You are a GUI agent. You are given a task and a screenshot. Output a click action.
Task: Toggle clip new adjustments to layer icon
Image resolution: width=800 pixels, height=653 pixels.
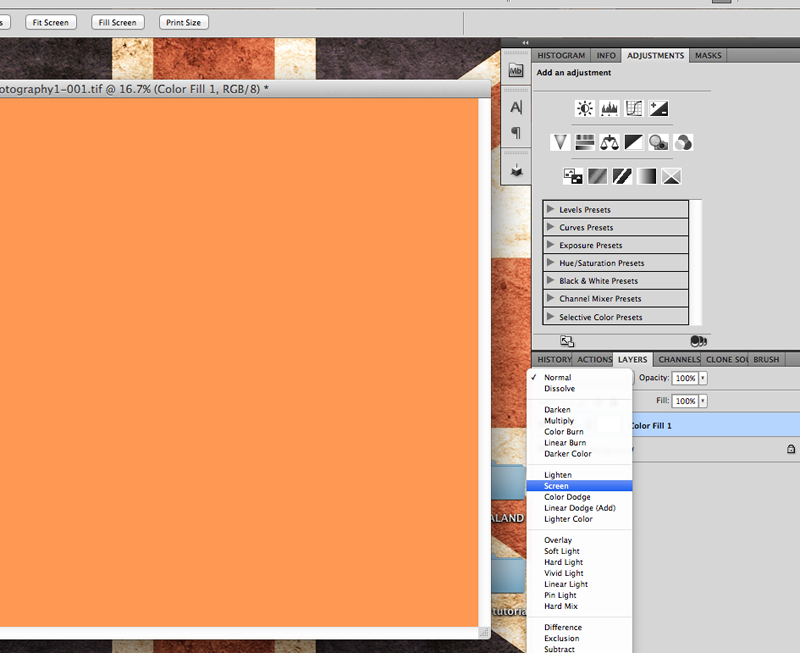click(x=698, y=341)
